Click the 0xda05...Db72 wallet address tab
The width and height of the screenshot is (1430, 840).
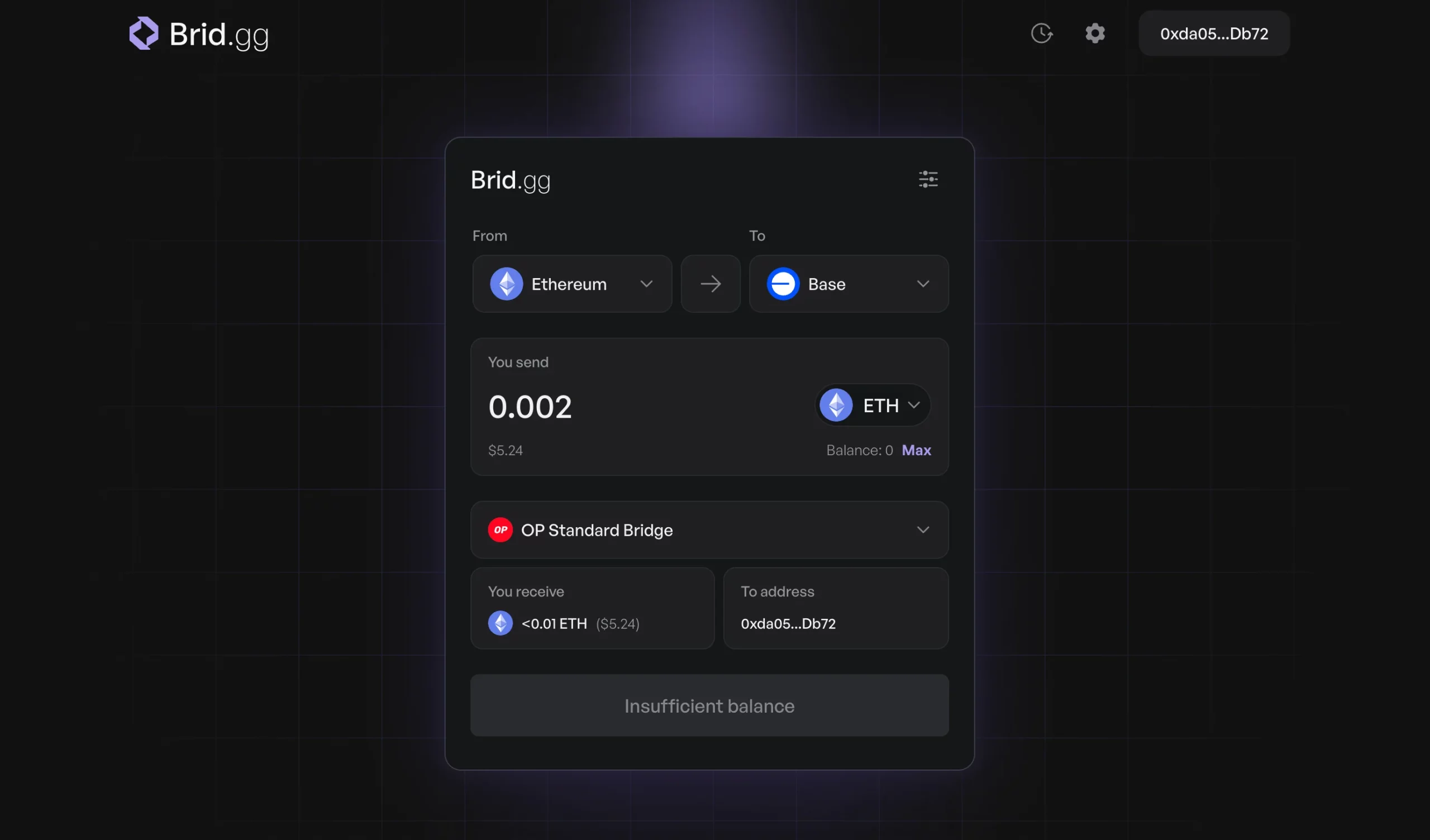[1213, 33]
